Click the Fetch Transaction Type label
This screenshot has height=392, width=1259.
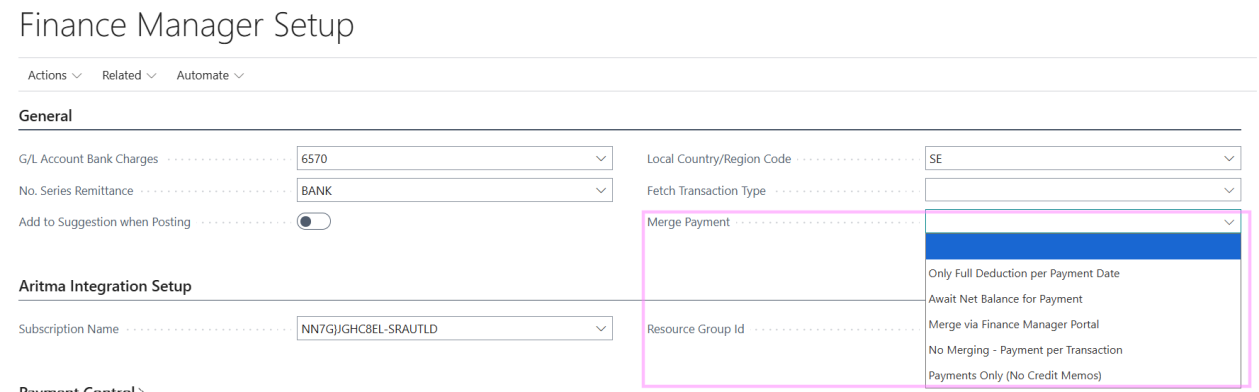pyautogui.click(x=706, y=190)
